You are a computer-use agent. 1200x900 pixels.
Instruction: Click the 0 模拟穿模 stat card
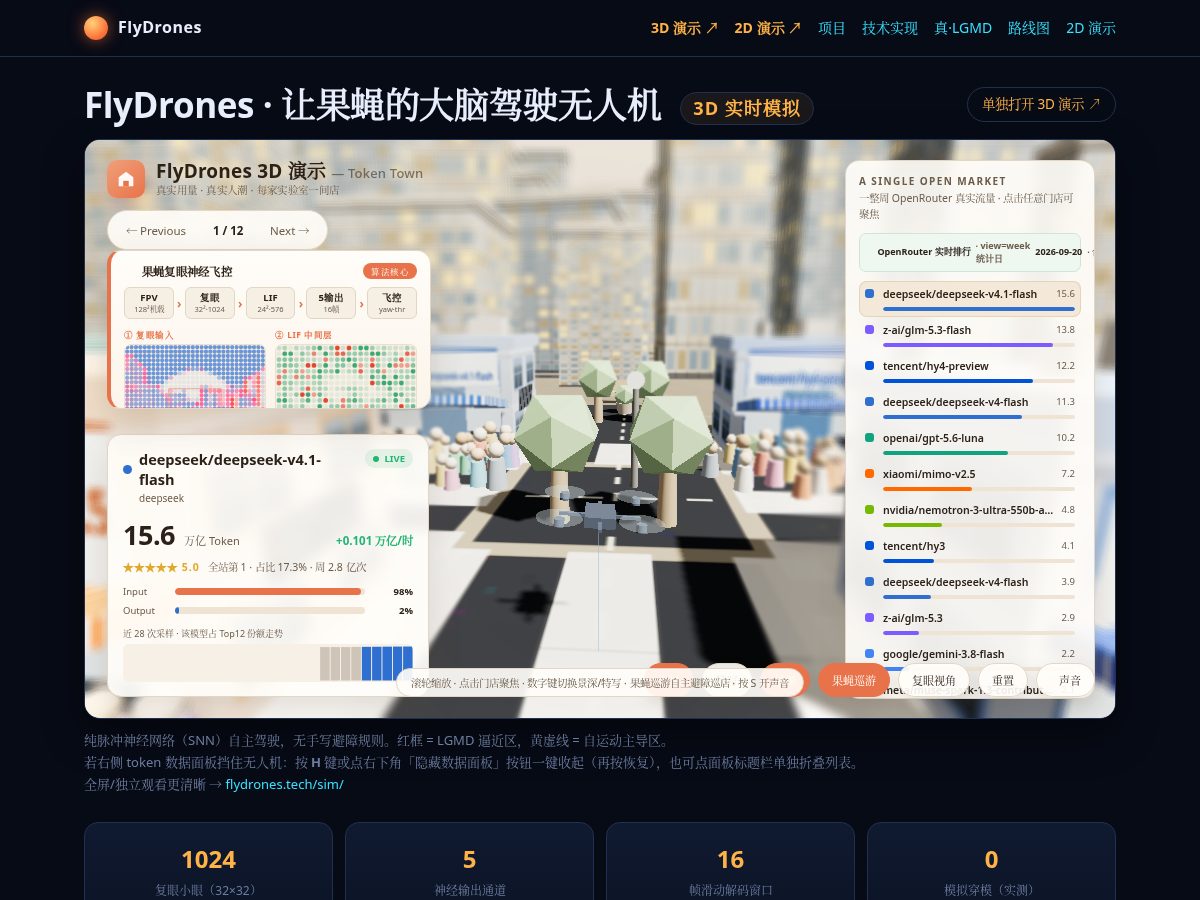click(991, 861)
